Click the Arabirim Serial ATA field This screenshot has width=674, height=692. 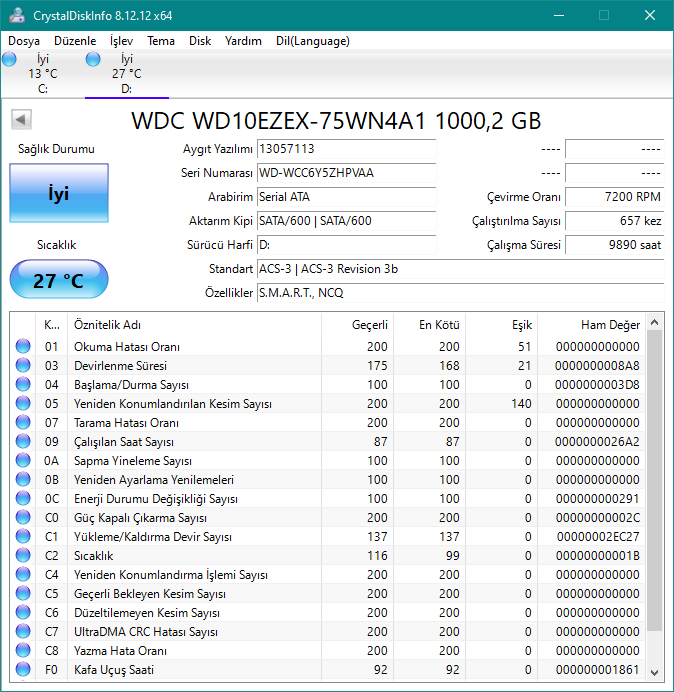346,197
